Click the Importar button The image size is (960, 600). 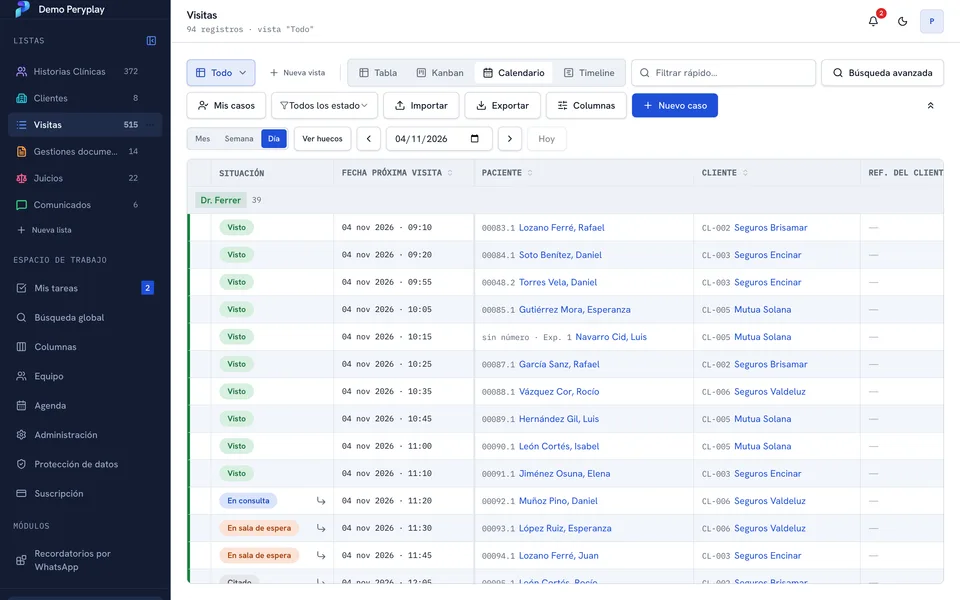coord(421,105)
